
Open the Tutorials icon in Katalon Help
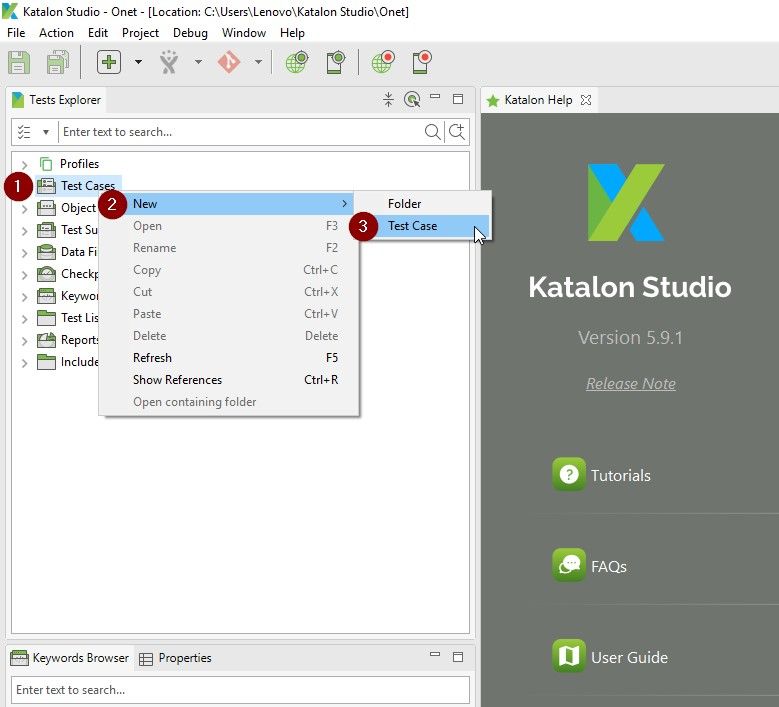tap(569, 475)
